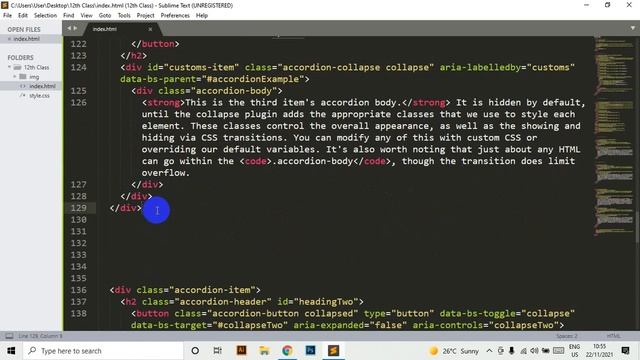Open the Tools menu
Image resolution: width=640 pixels, height=360 pixels.
pos(124,16)
